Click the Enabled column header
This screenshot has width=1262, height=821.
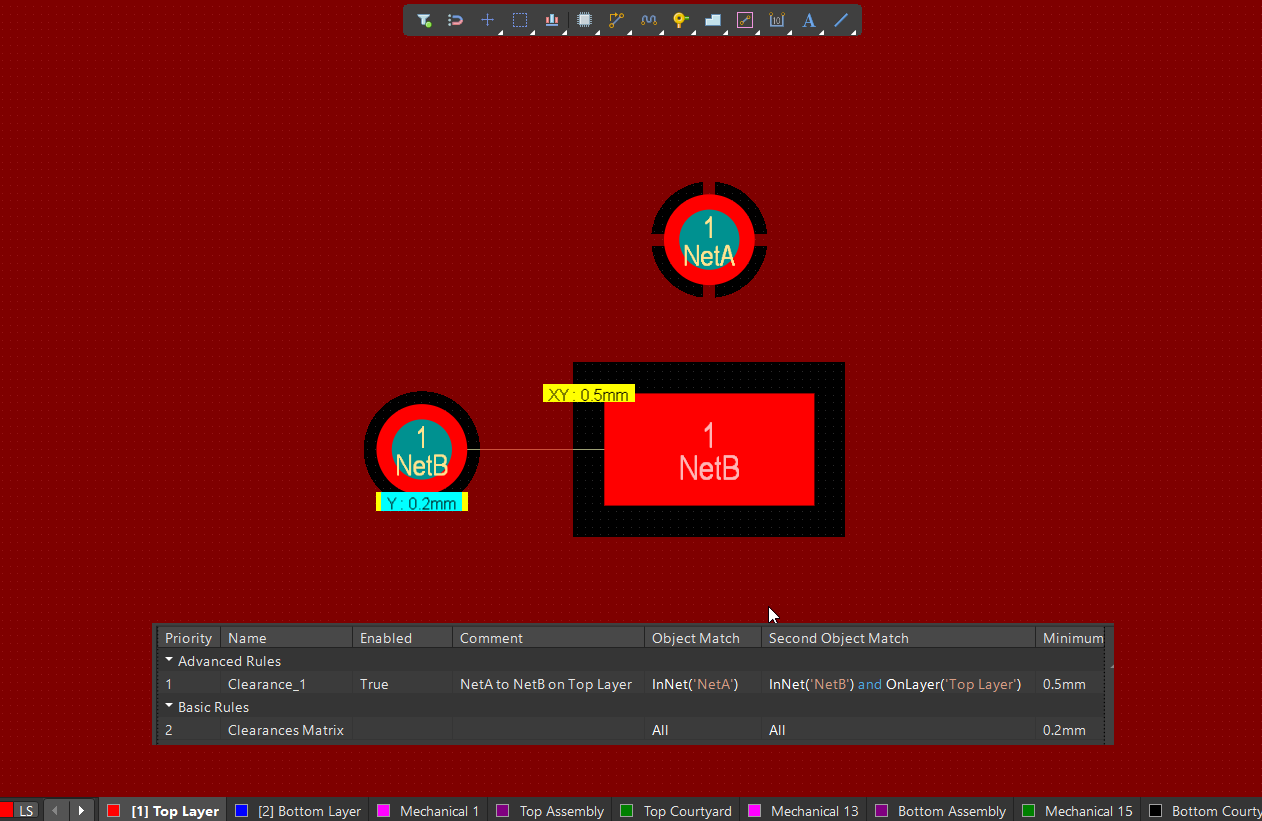pos(402,638)
